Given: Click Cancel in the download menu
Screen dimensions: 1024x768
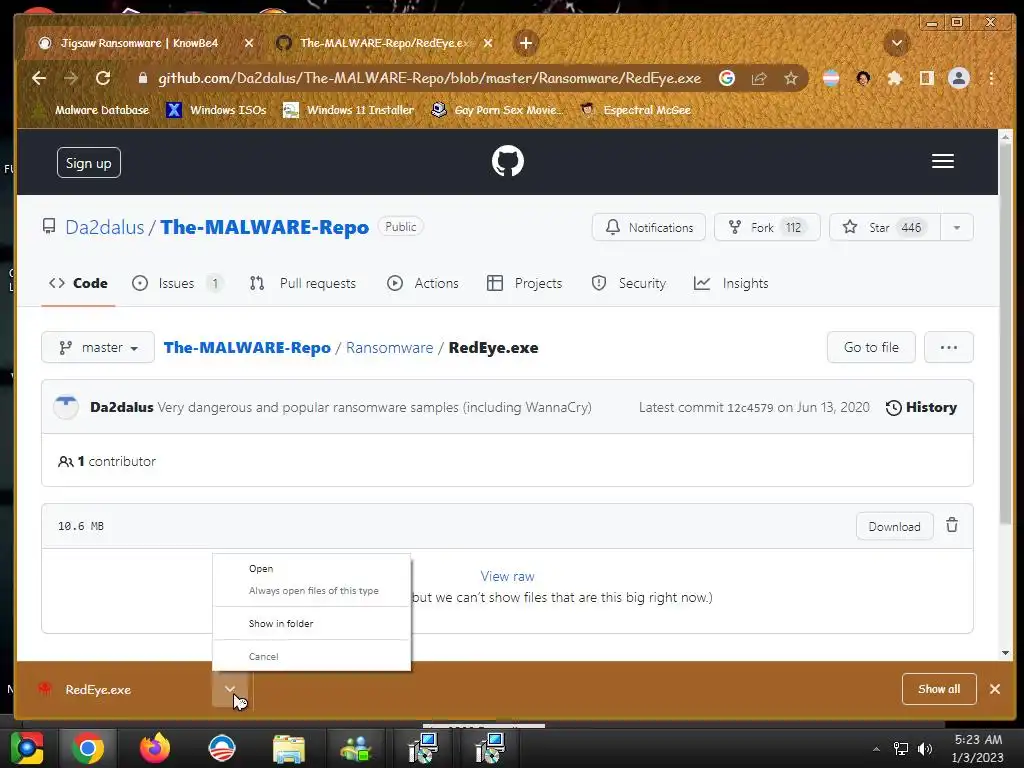Looking at the screenshot, I should point(312,656).
